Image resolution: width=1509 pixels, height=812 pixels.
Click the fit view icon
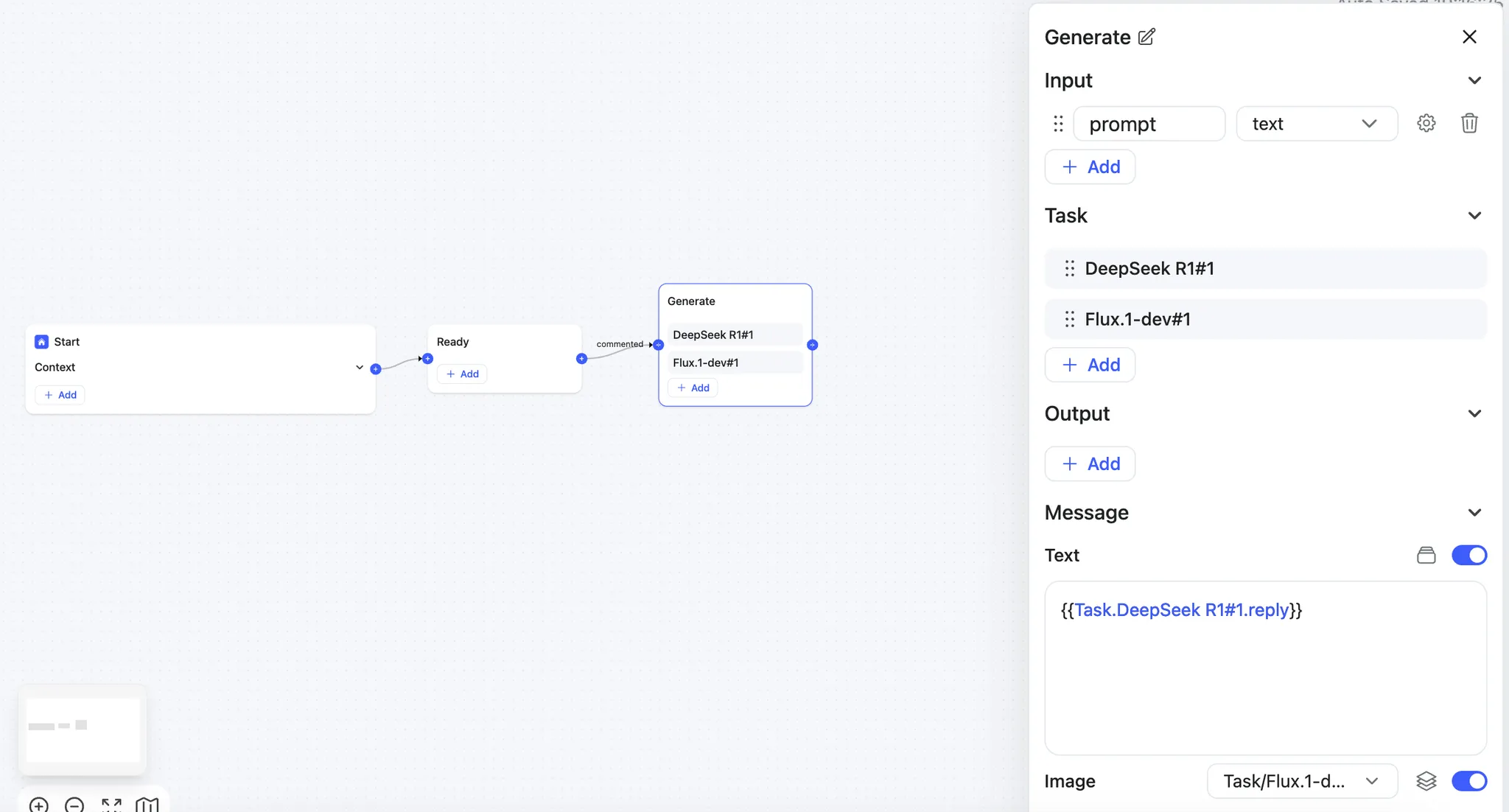[x=111, y=805]
